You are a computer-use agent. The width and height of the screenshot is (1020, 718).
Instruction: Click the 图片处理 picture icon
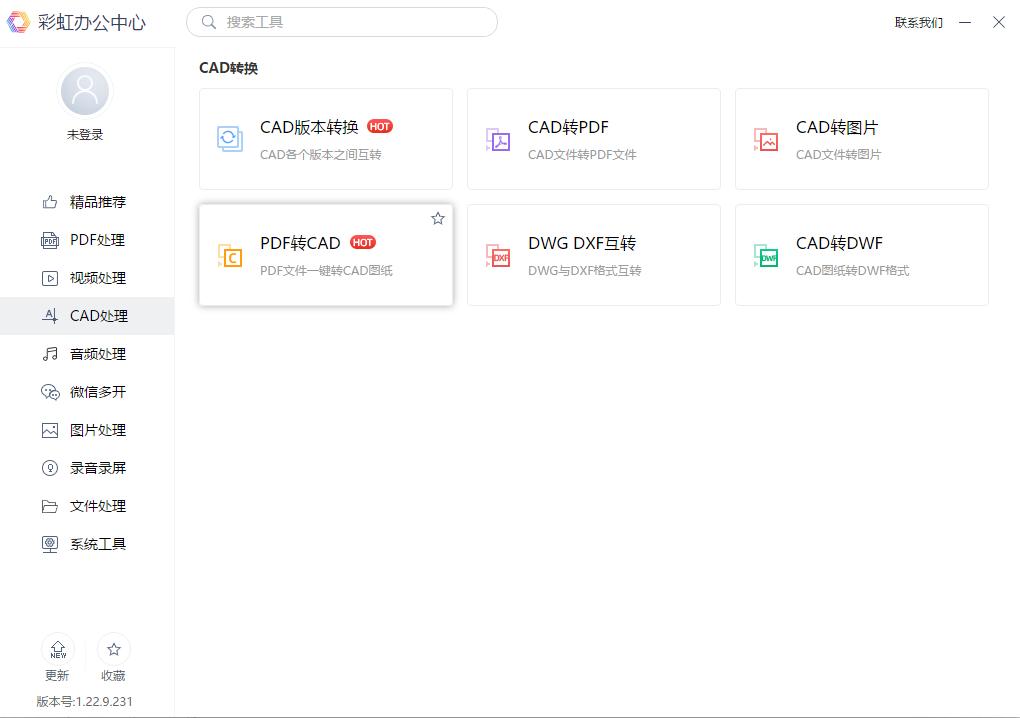click(49, 431)
